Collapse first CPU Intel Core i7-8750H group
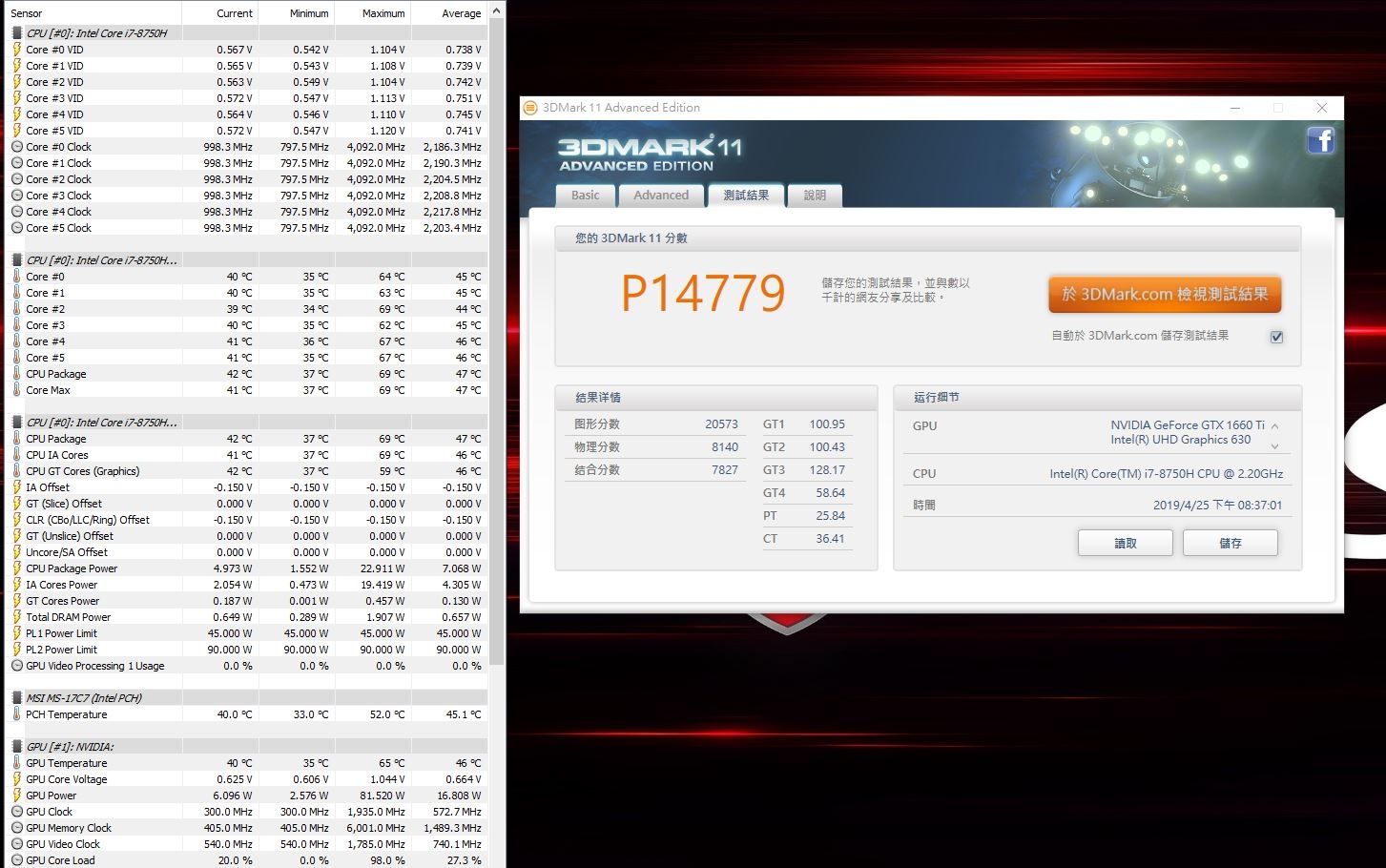 [x=17, y=33]
